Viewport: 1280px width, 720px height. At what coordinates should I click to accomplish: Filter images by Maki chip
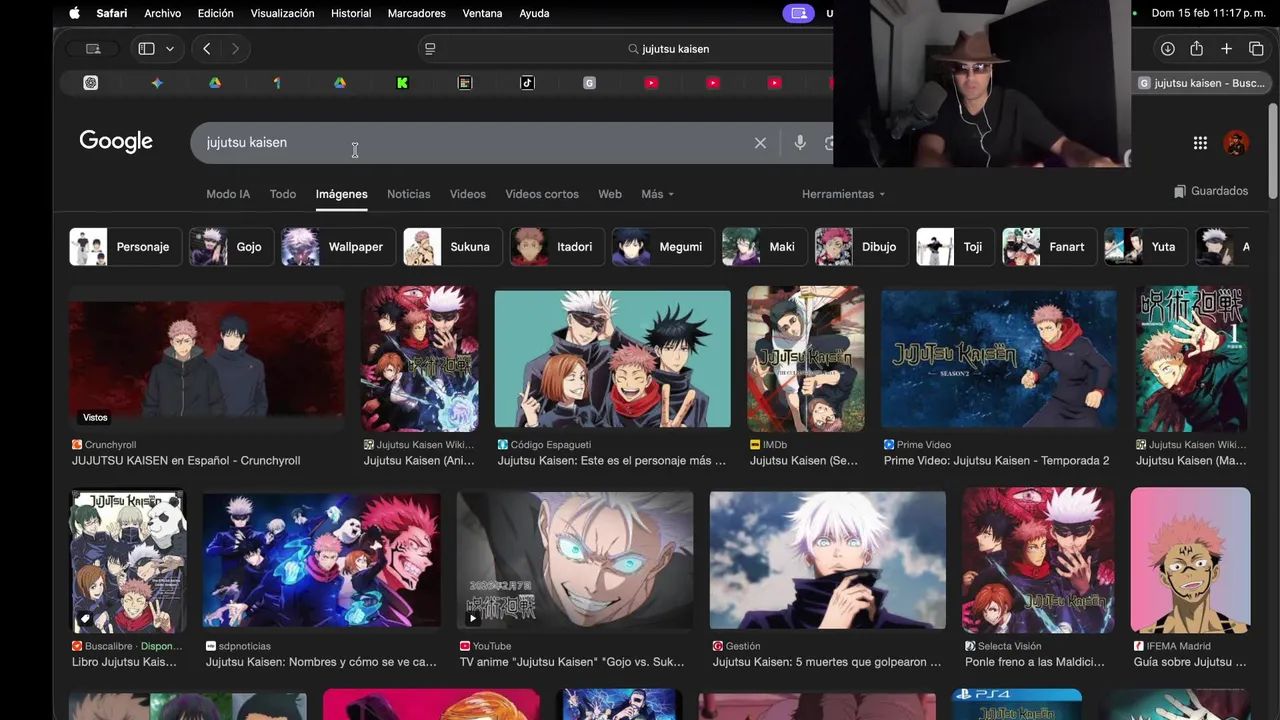765,247
